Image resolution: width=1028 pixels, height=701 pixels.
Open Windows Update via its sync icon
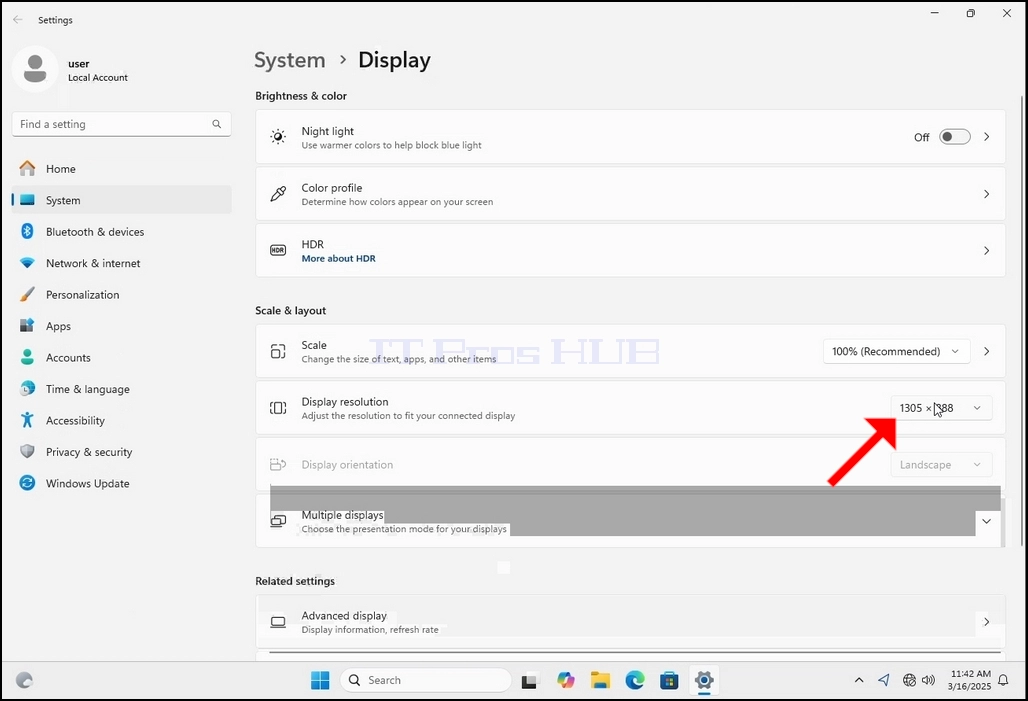point(27,483)
